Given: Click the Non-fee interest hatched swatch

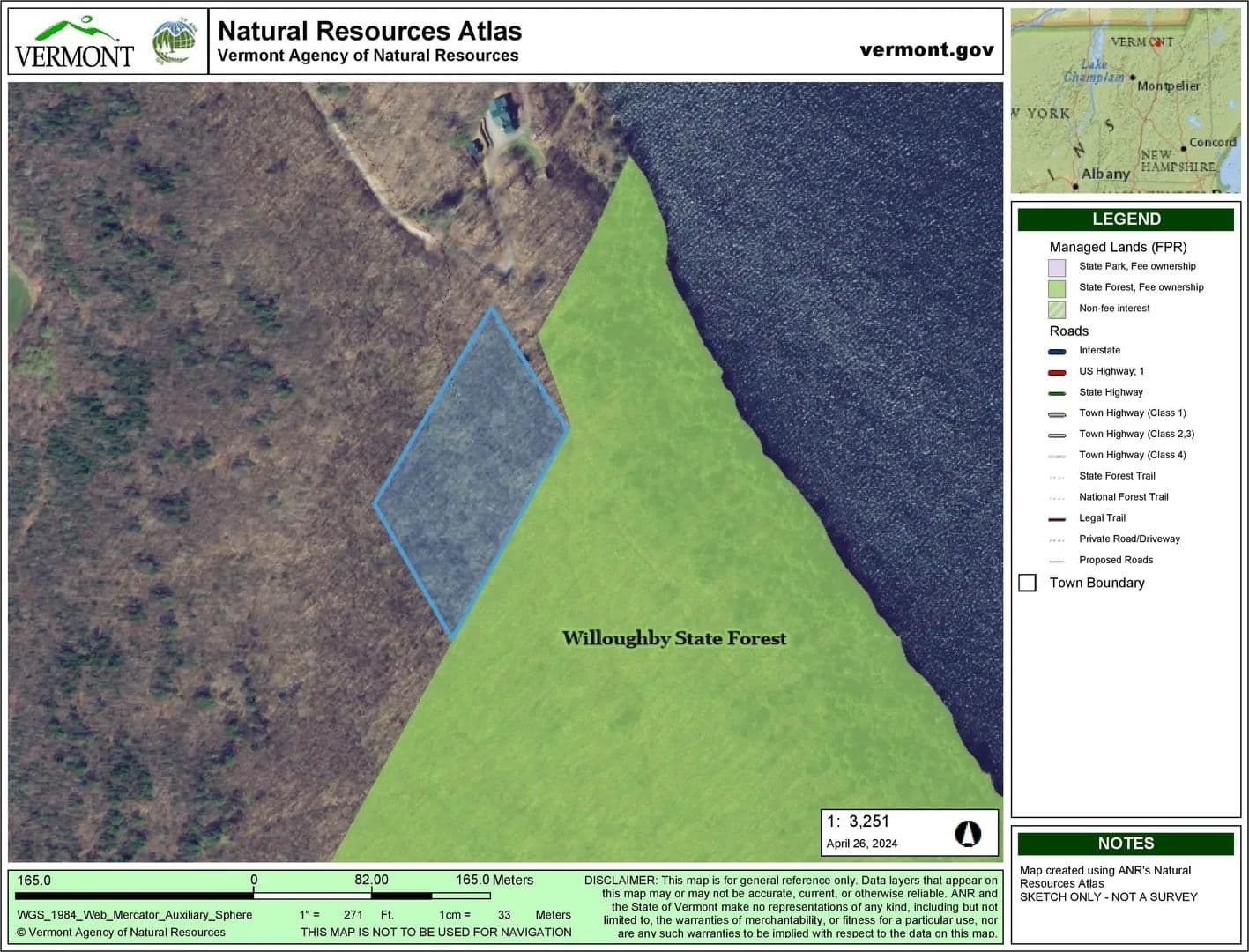Looking at the screenshot, I should click(1057, 309).
